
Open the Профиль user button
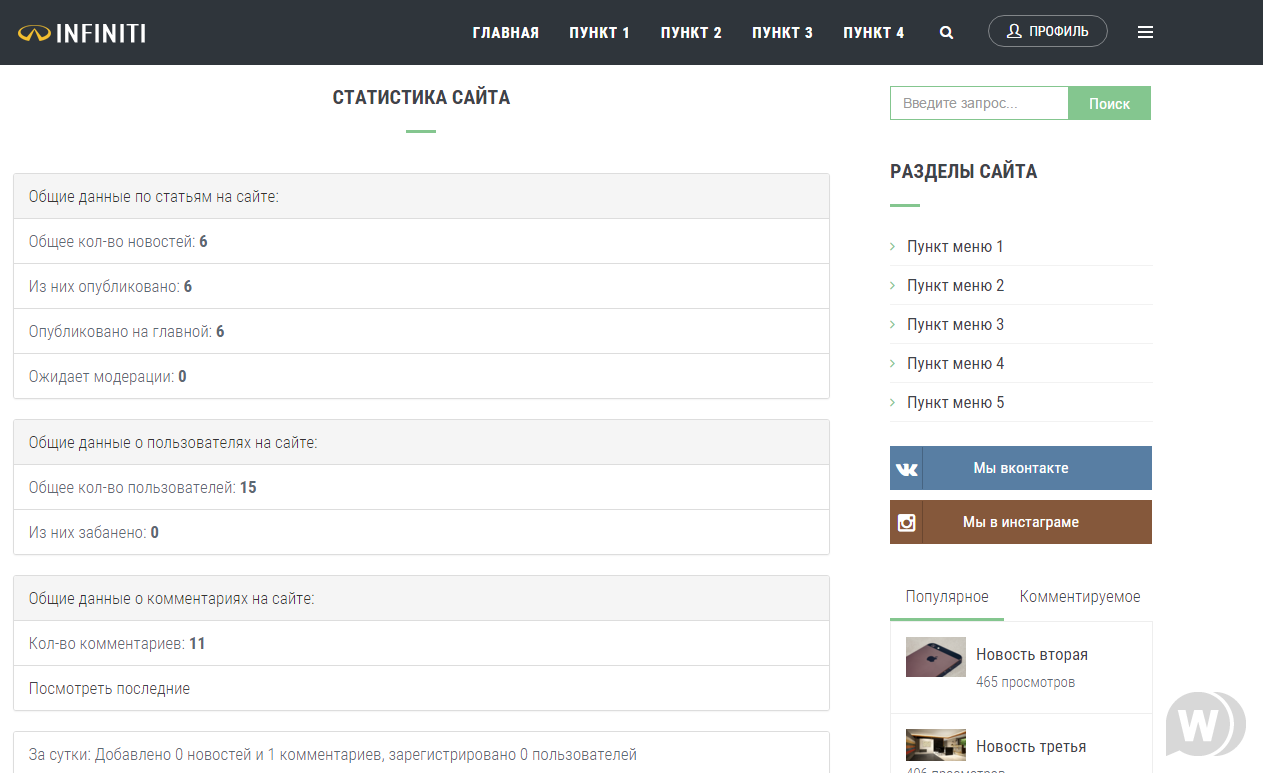pyautogui.click(x=1047, y=31)
